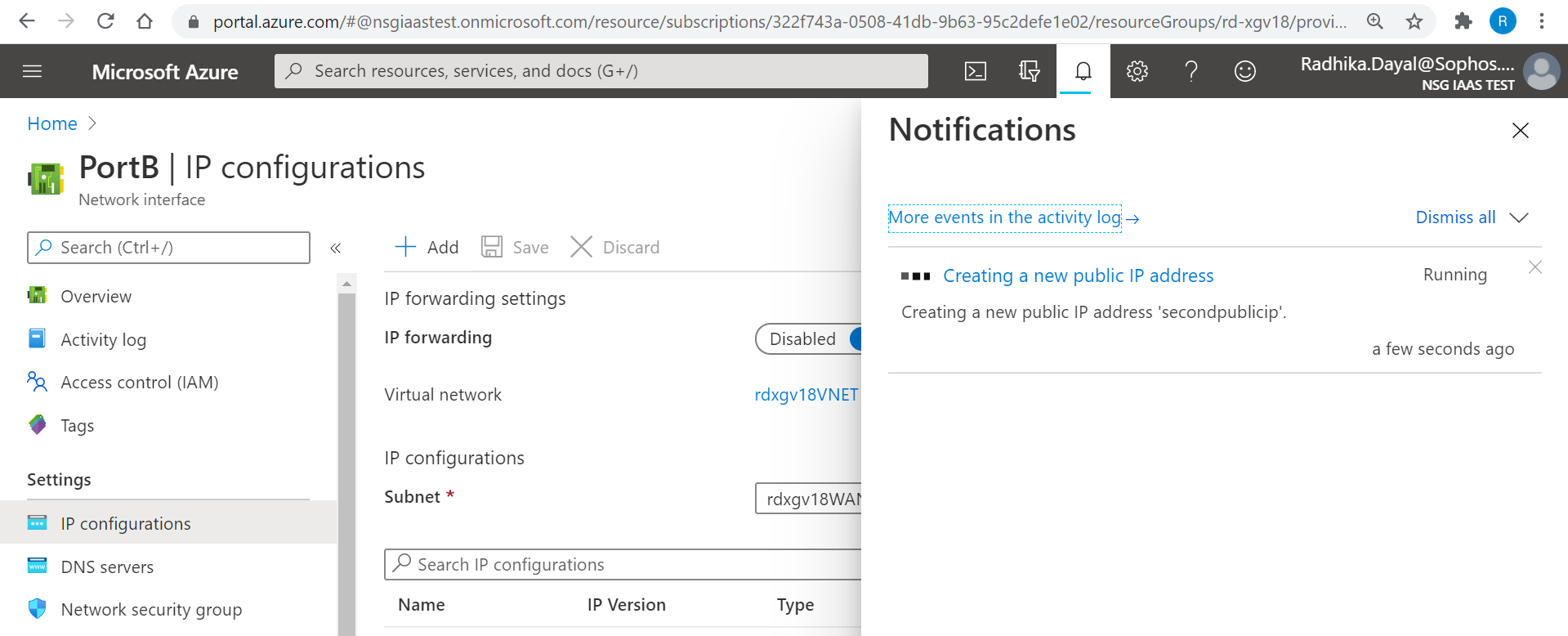The height and width of the screenshot is (636, 1568).
Task: Click the Notifications bell icon
Action: [x=1083, y=71]
